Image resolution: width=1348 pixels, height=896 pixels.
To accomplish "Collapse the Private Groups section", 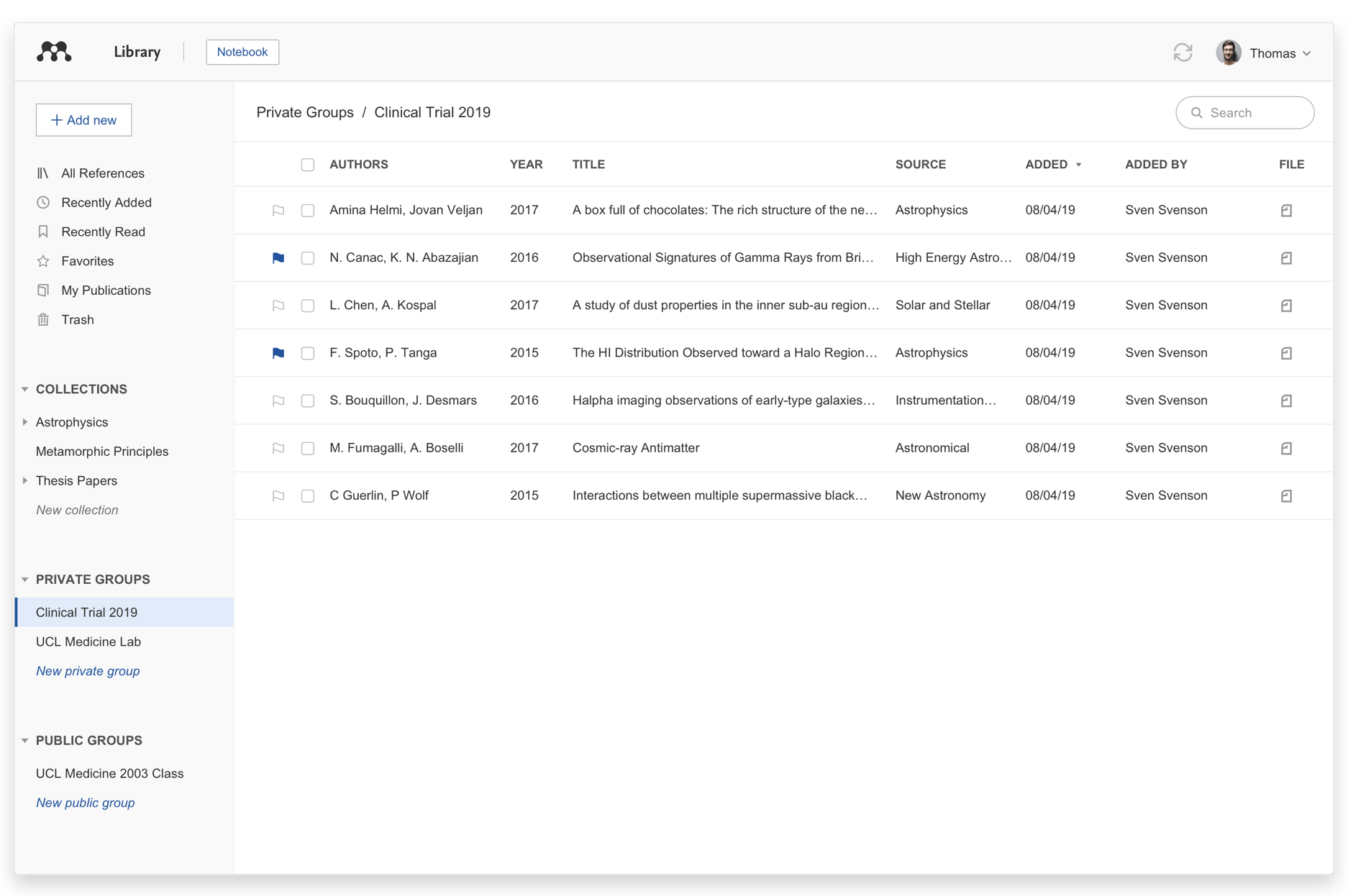I will (25, 580).
